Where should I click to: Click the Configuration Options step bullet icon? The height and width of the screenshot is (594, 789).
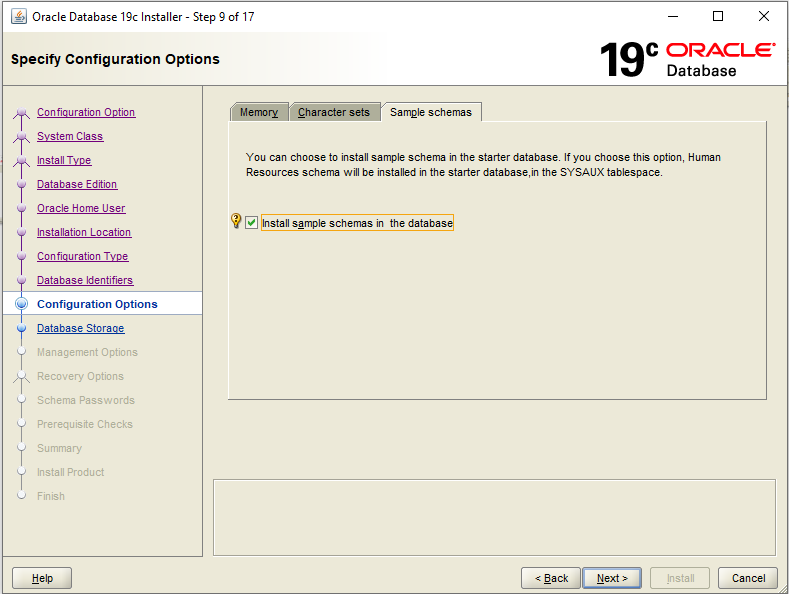[22, 304]
